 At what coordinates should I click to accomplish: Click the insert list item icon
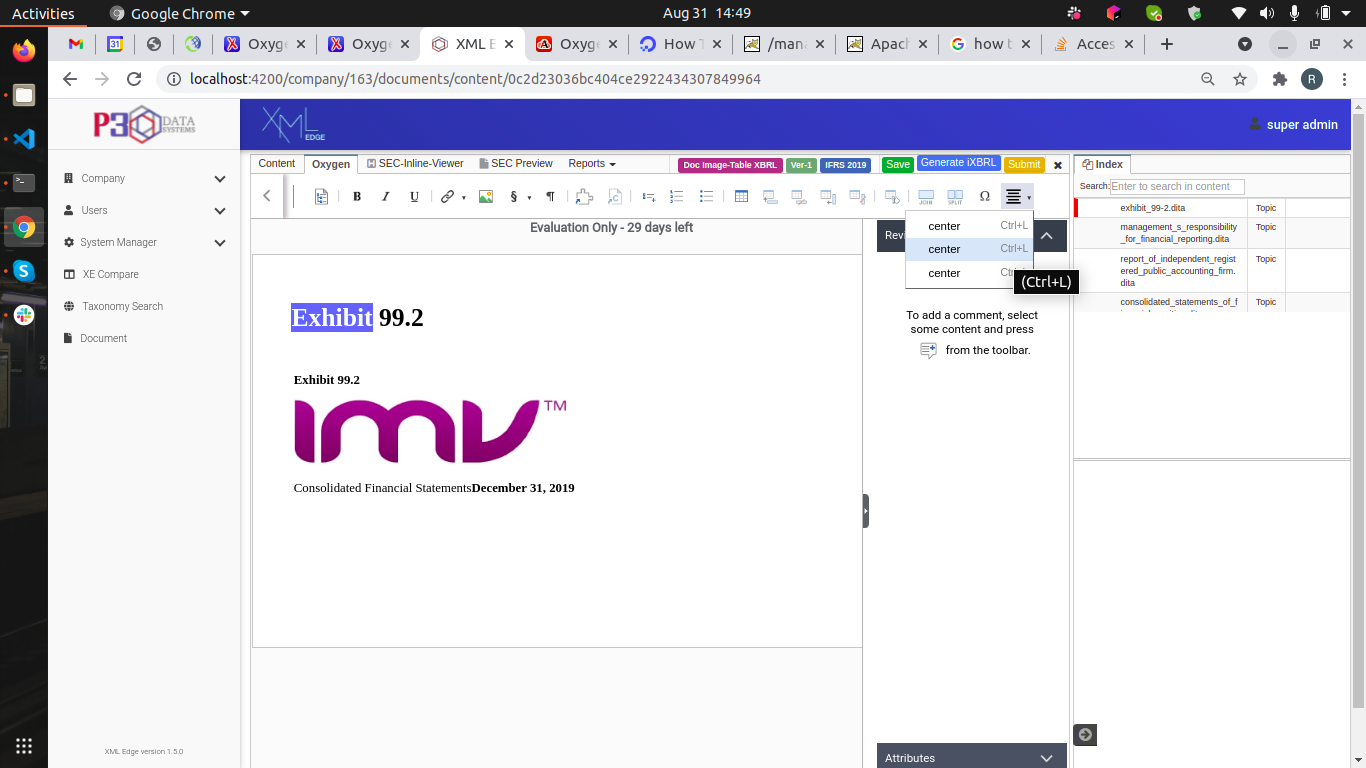point(648,196)
